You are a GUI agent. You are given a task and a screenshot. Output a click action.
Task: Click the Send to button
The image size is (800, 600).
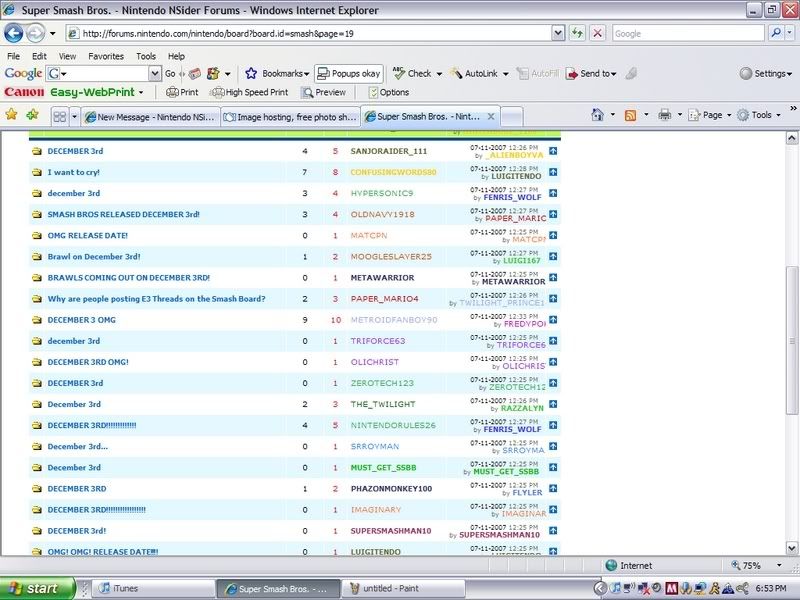click(591, 73)
